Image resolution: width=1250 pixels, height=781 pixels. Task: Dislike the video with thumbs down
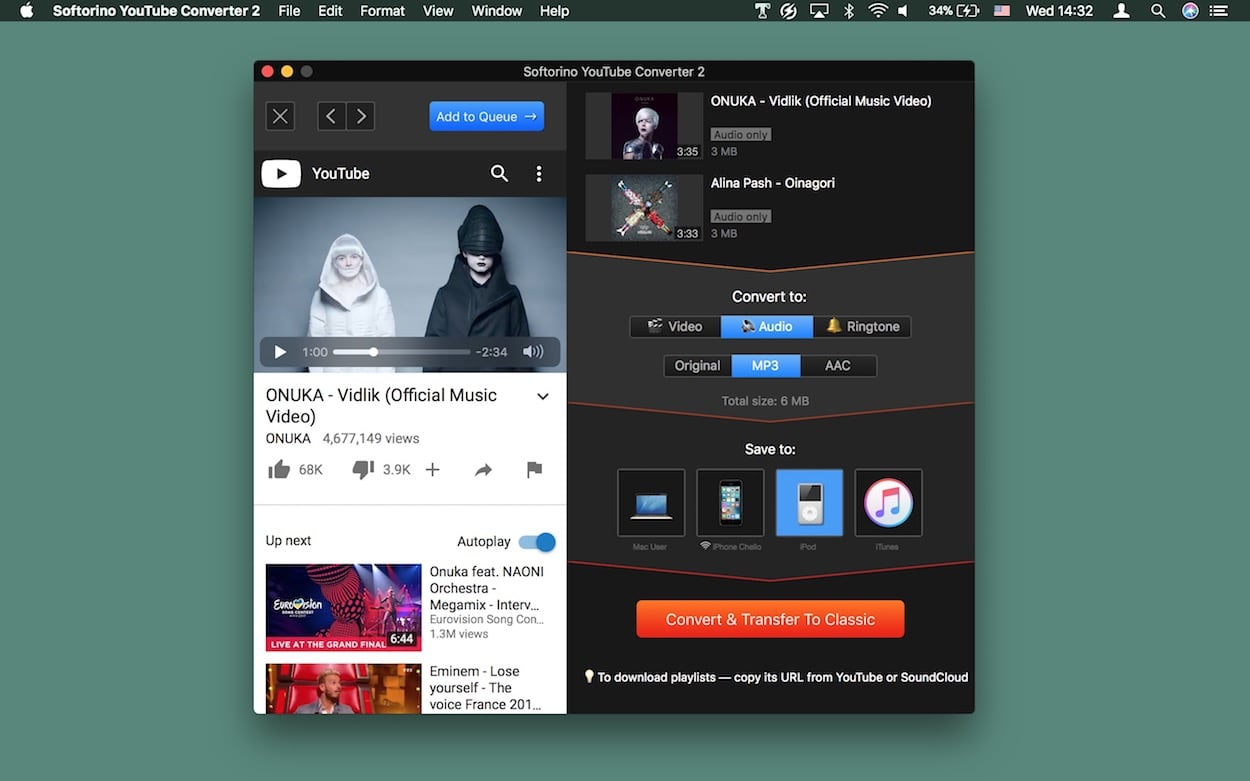363,469
